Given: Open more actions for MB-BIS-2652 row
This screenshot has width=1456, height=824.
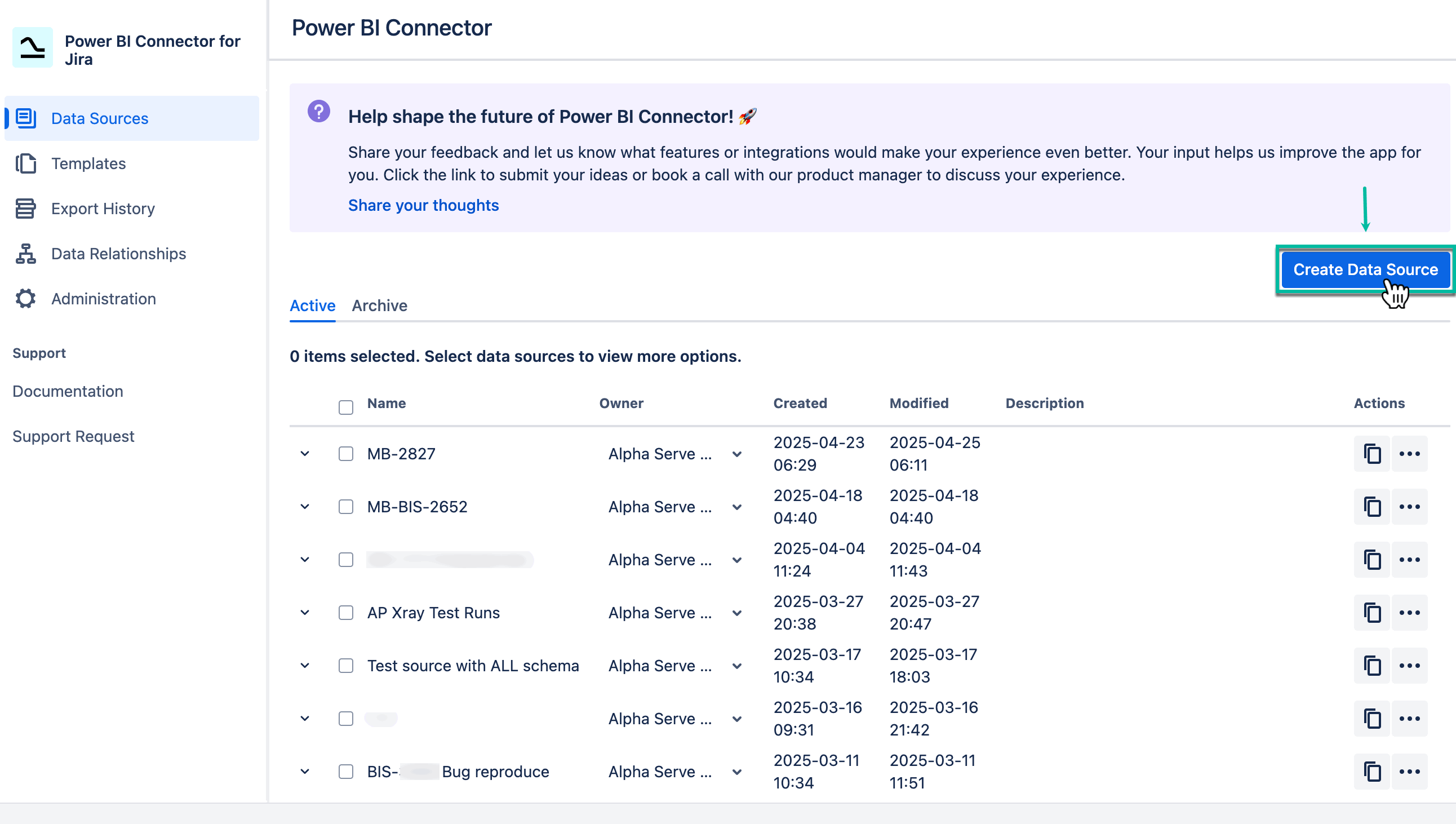Looking at the screenshot, I should click(x=1410, y=507).
